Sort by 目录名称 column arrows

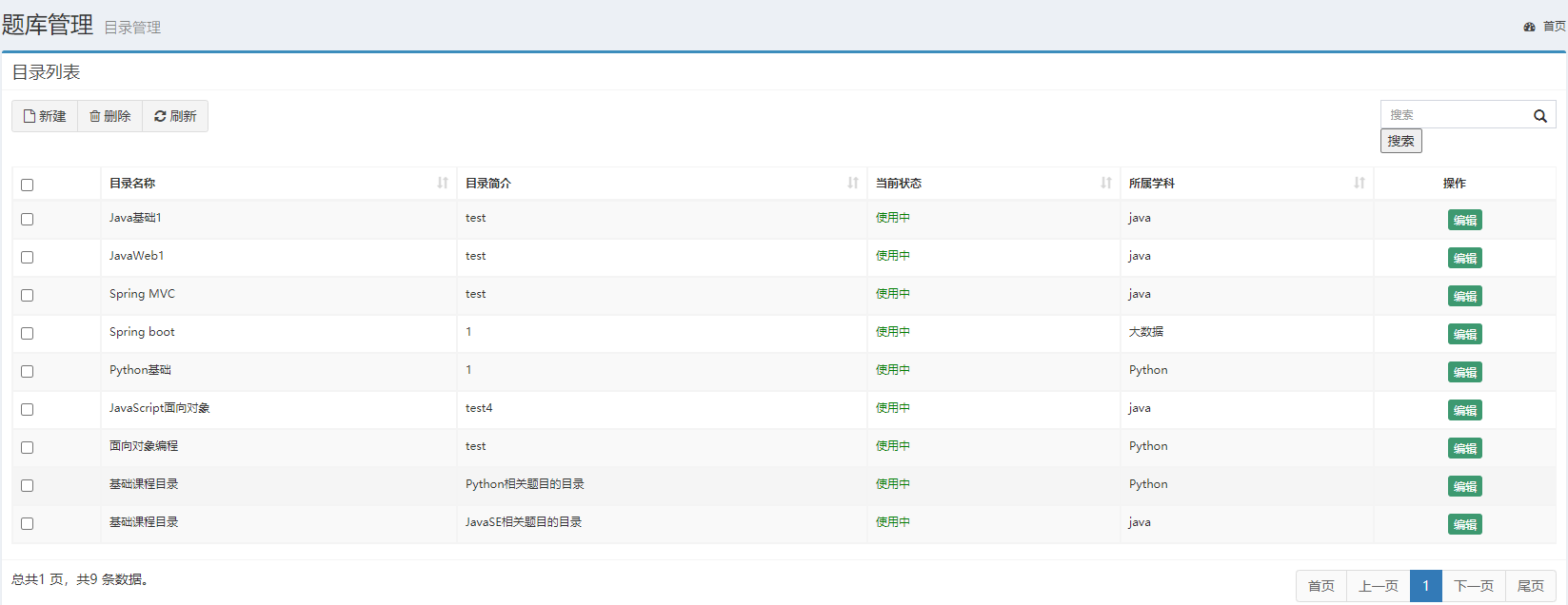443,183
